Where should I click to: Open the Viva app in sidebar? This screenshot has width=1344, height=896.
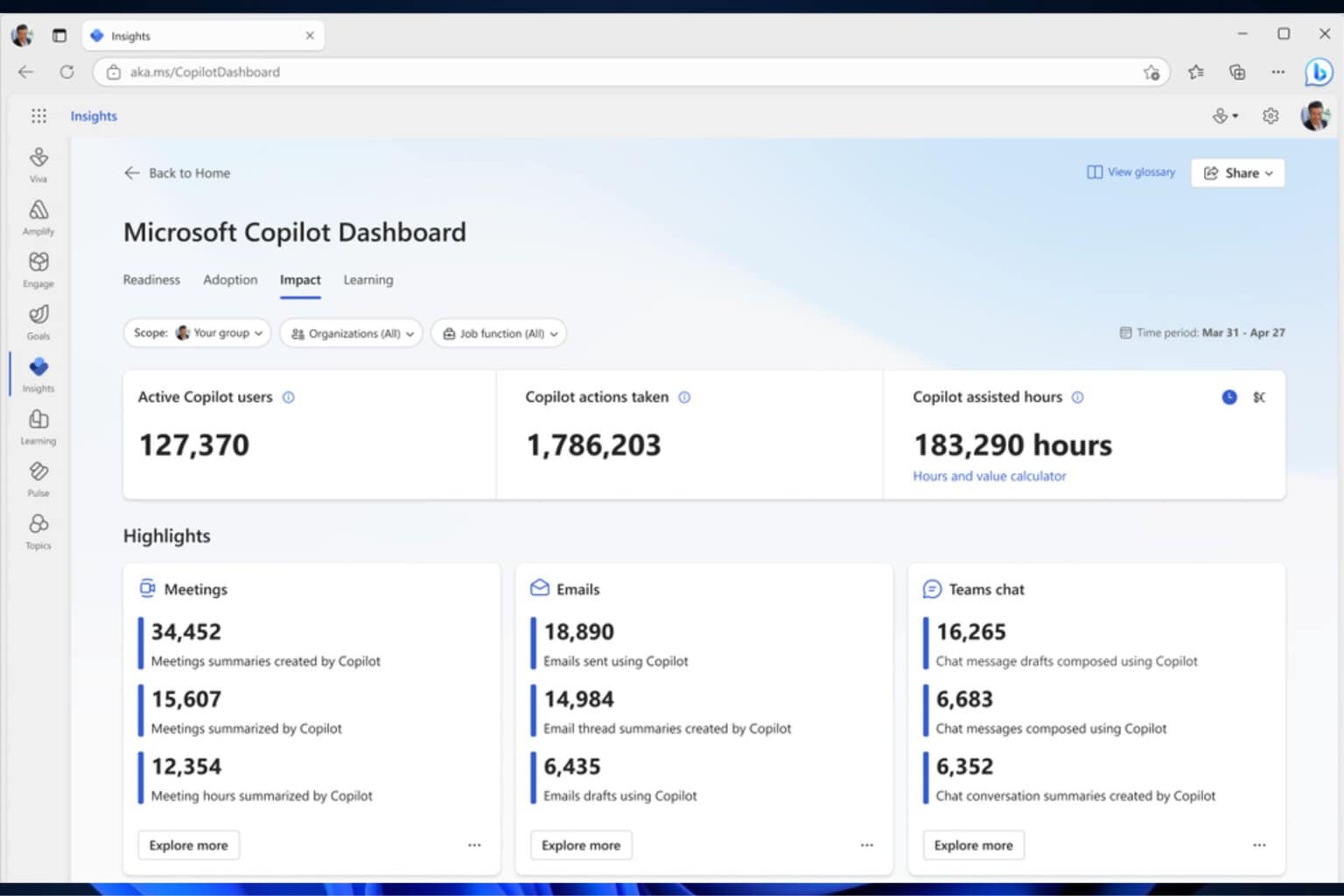[x=38, y=164]
